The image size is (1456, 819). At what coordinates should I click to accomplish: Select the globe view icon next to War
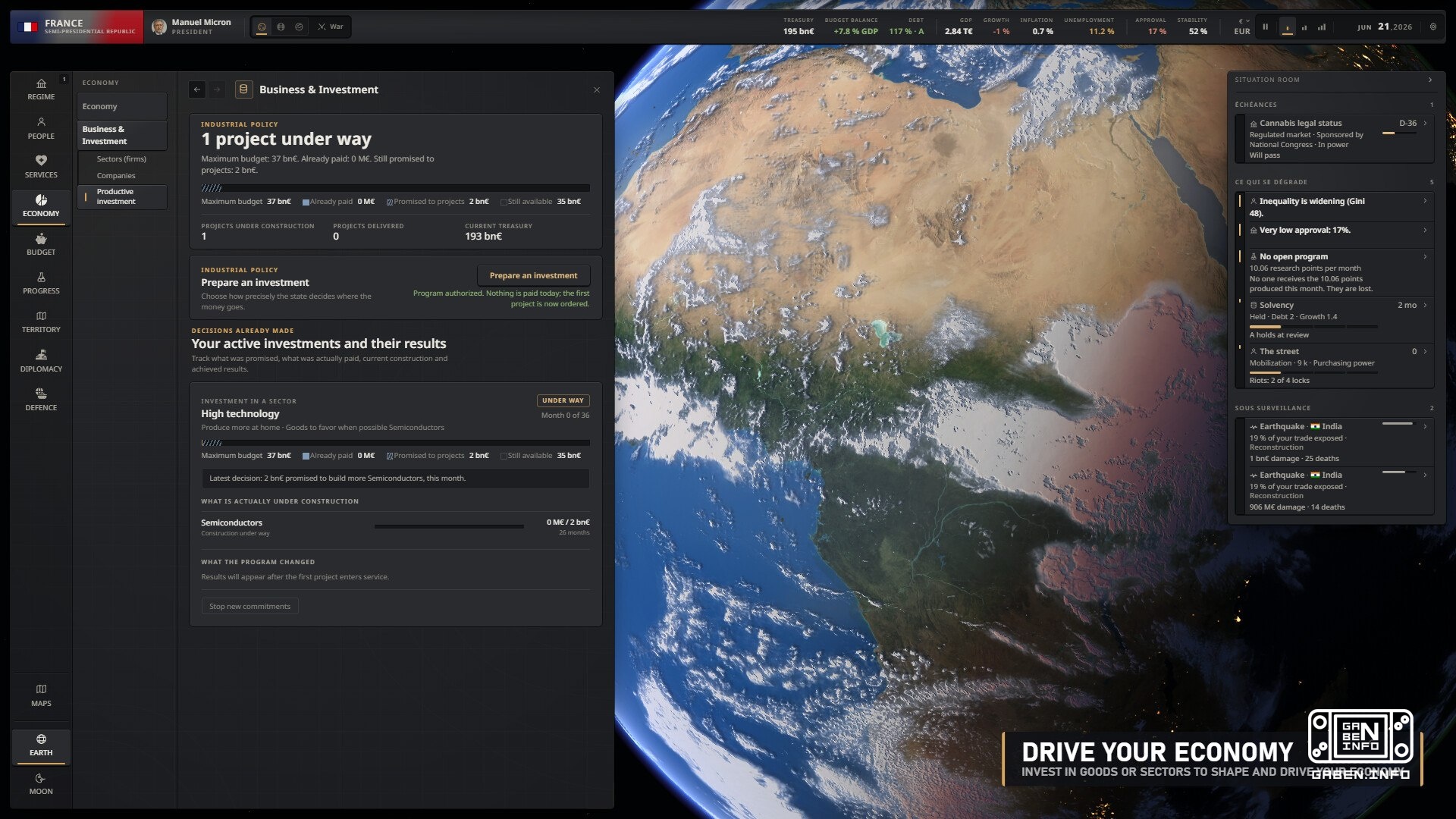click(x=299, y=27)
